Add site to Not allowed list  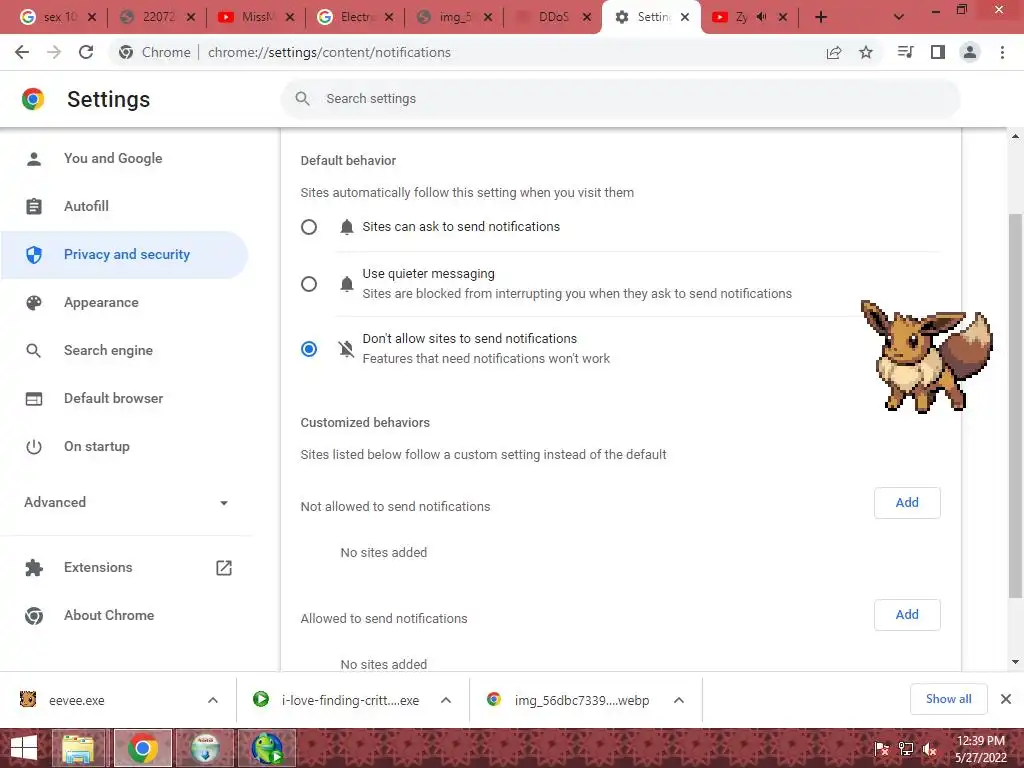pyautogui.click(x=907, y=503)
